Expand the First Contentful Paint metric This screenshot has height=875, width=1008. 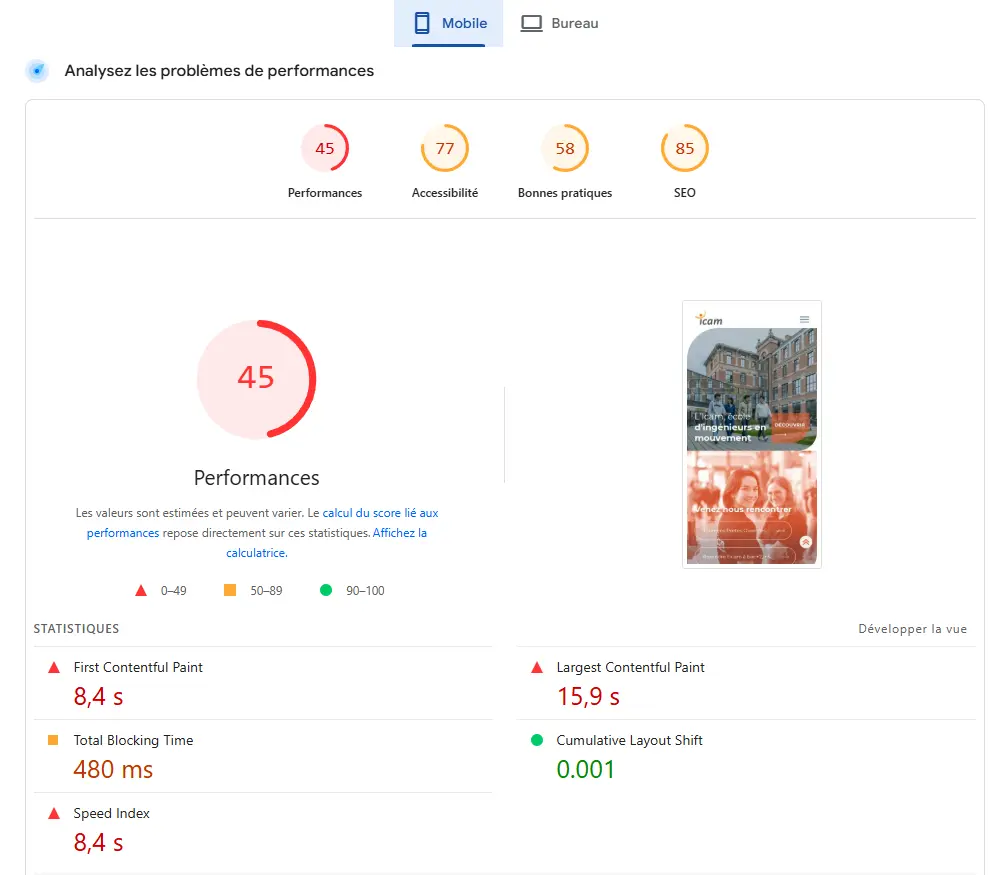point(138,667)
